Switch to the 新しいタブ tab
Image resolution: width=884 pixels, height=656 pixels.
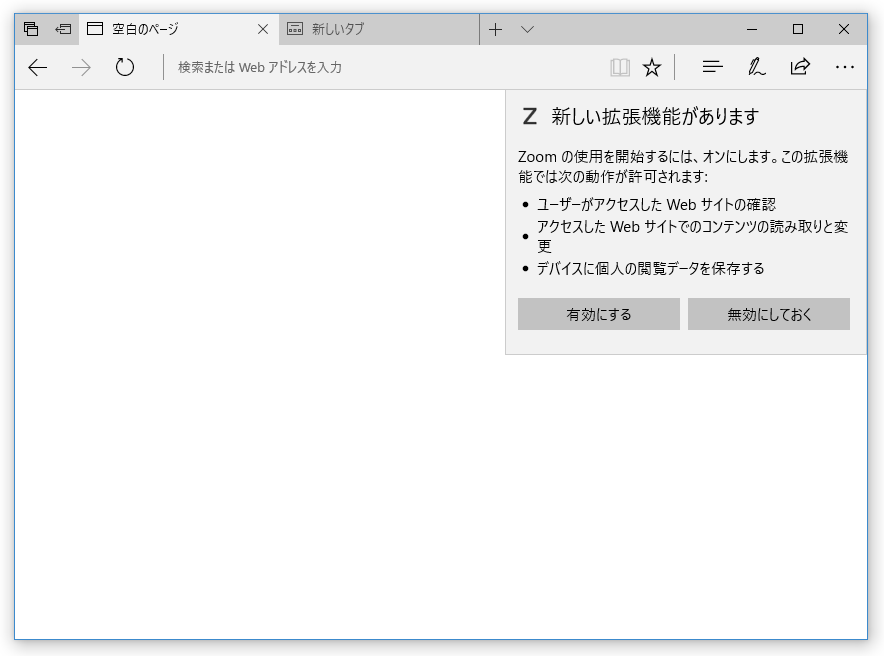[379, 29]
